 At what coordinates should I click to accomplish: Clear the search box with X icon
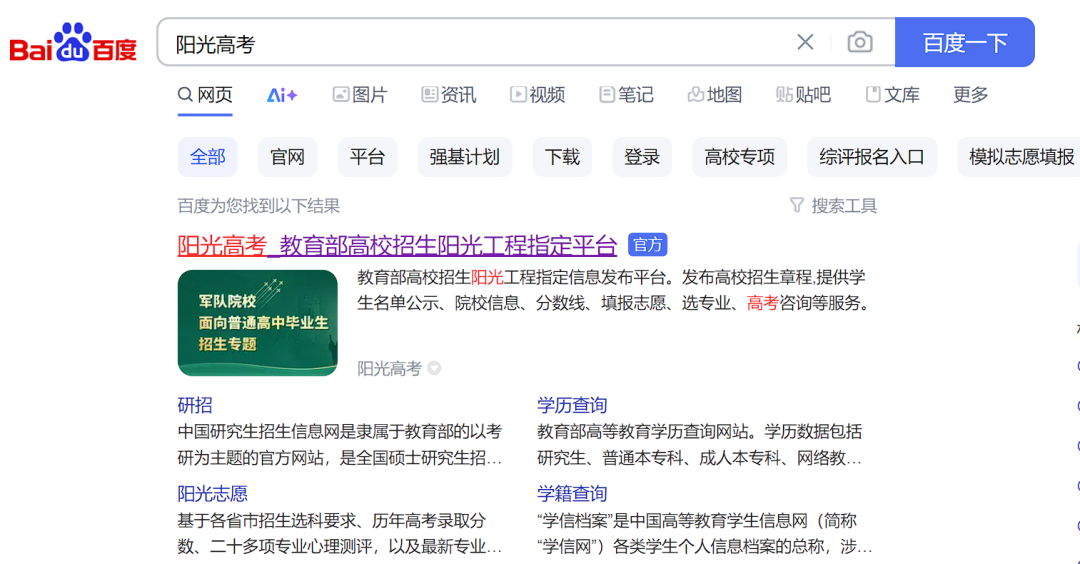point(805,42)
